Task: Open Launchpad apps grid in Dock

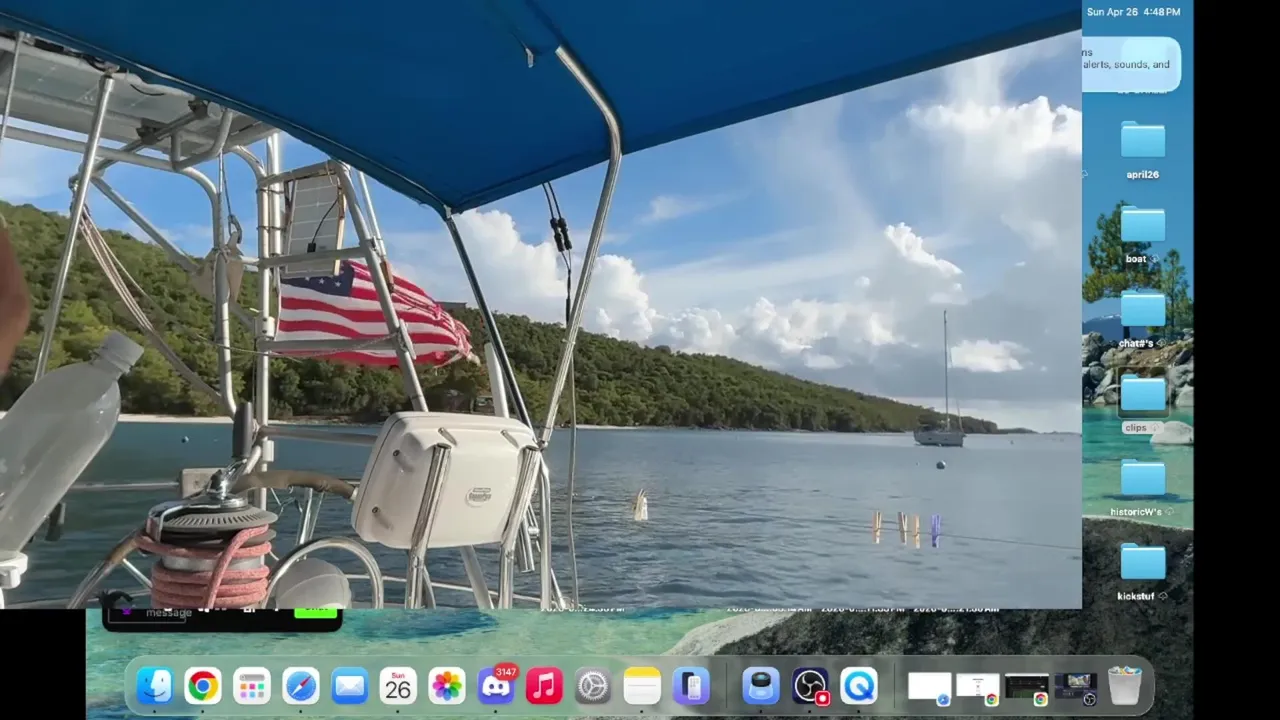Action: (x=252, y=686)
